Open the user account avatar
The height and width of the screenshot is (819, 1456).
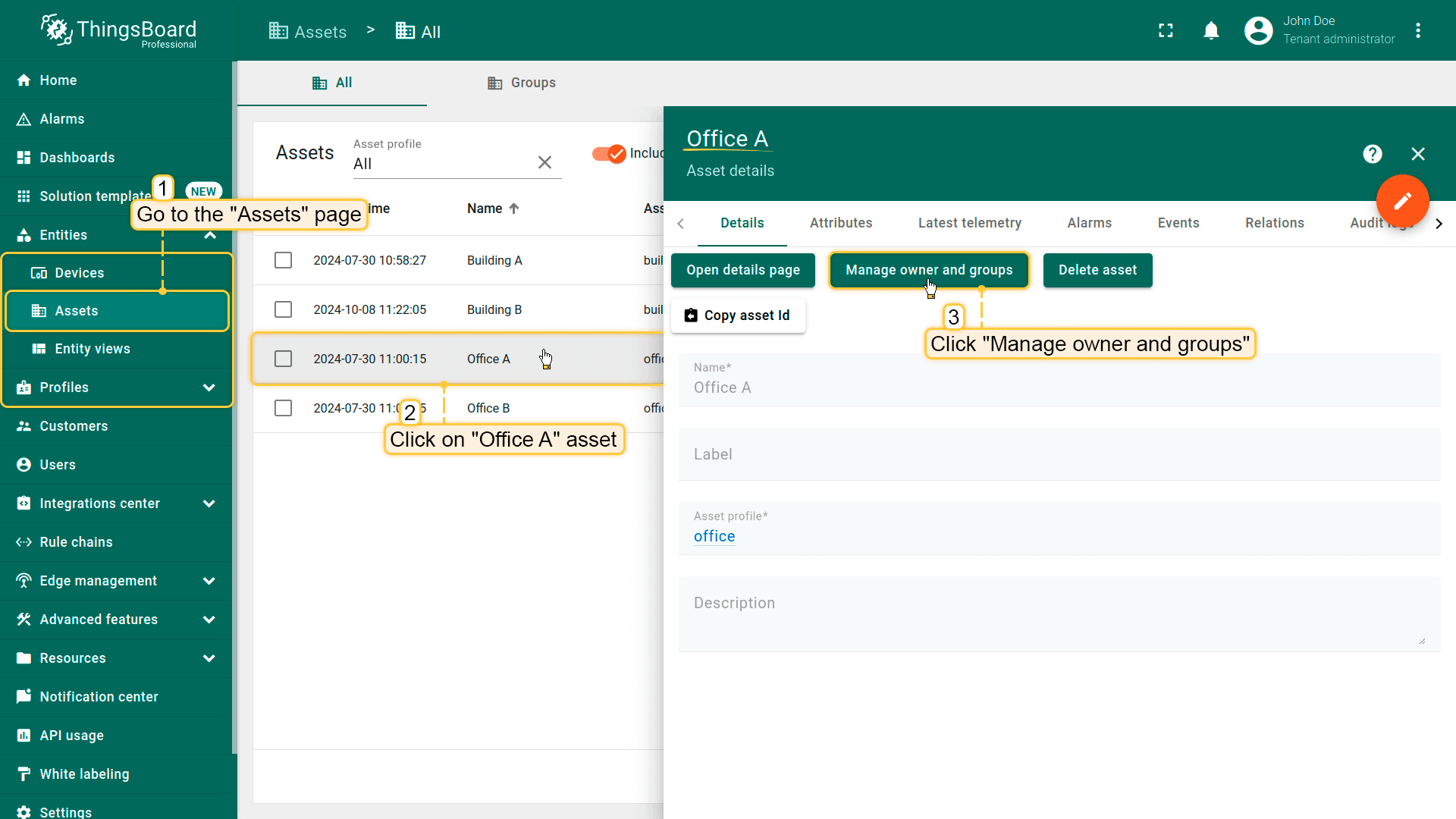[x=1258, y=30]
